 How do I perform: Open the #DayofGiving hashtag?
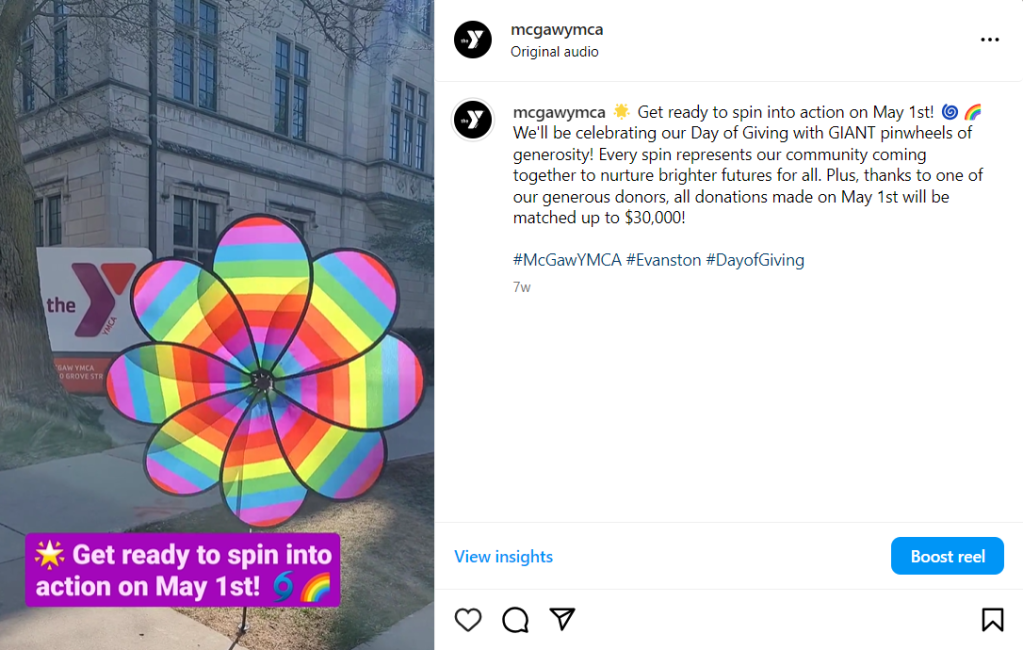pyautogui.click(x=755, y=260)
